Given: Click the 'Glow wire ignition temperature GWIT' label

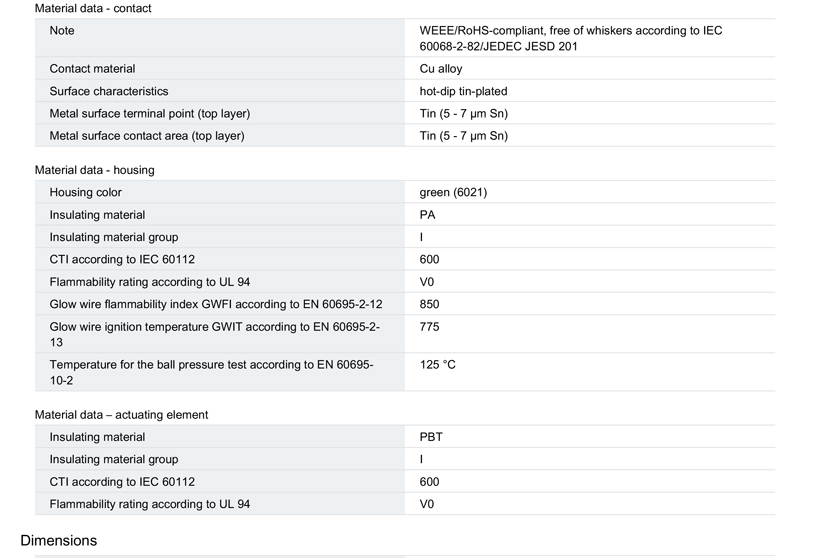Looking at the screenshot, I should click(215, 334).
